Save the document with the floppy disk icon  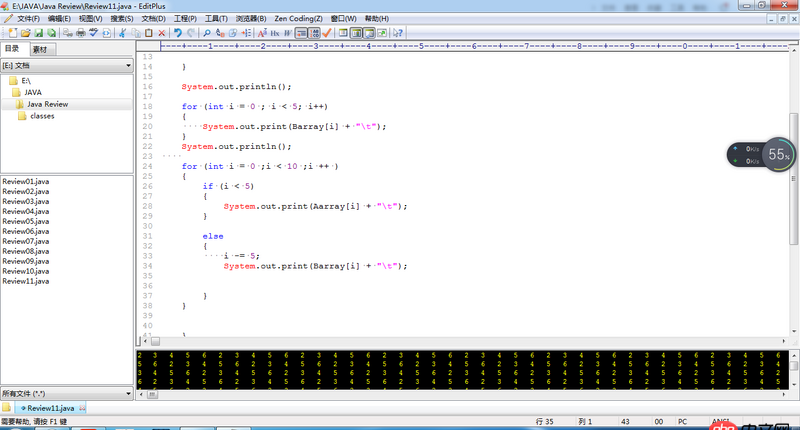pyautogui.click(x=39, y=33)
